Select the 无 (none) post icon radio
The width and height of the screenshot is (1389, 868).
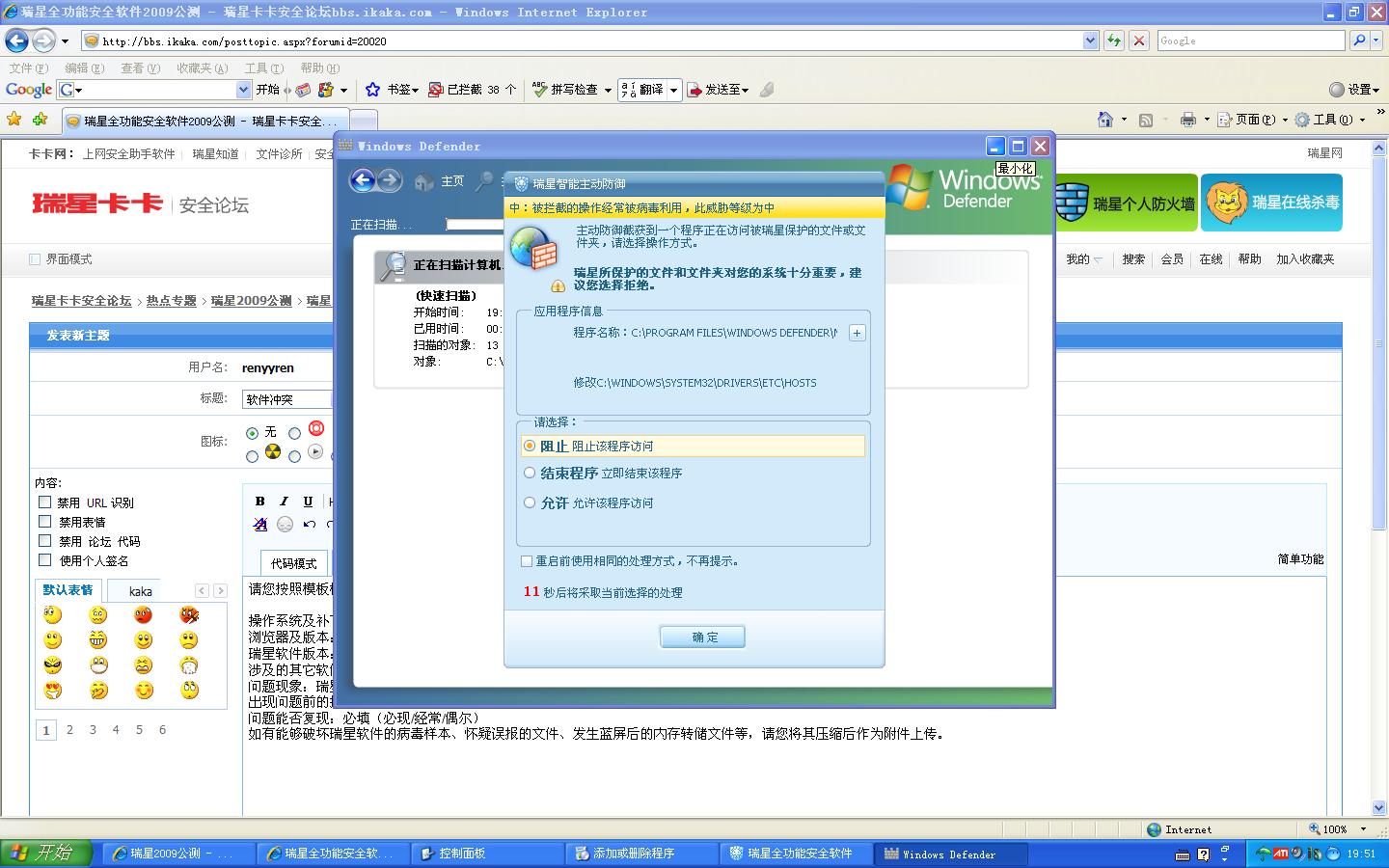pos(253,433)
